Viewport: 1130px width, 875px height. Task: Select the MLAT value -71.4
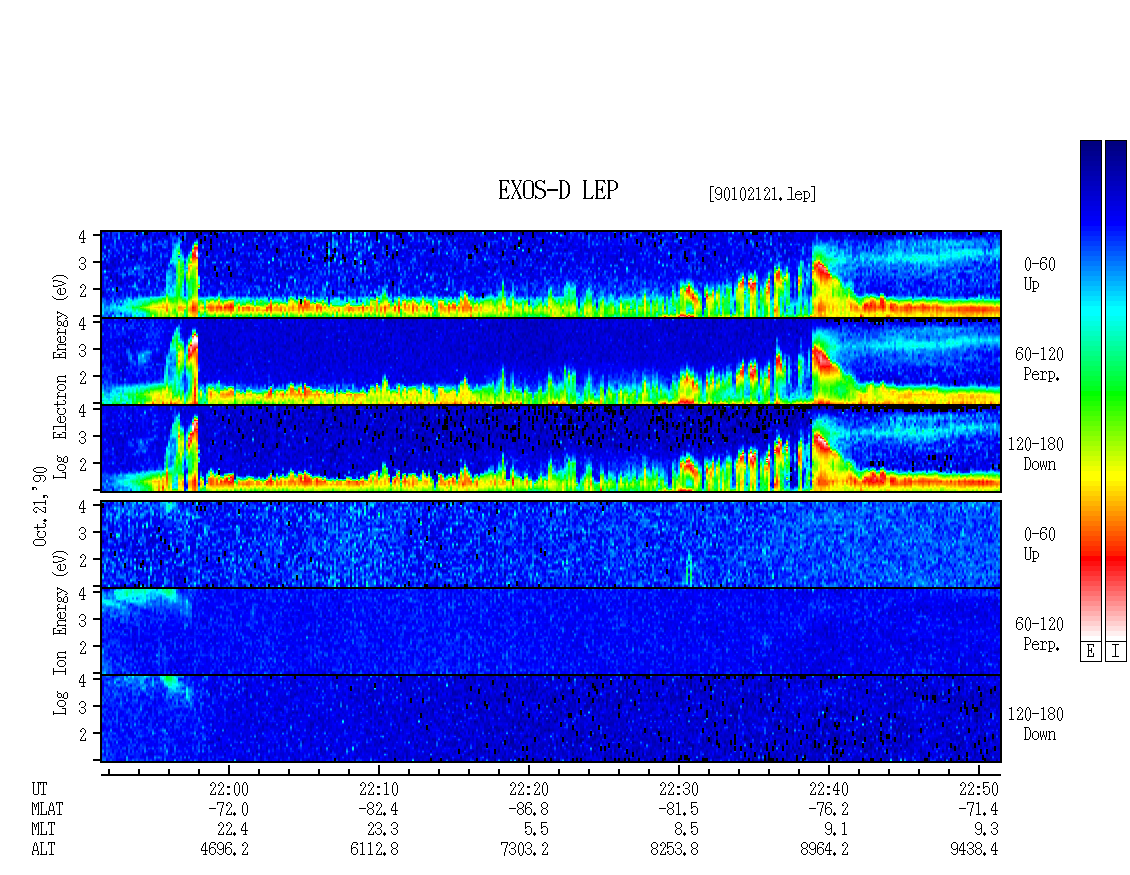[x=978, y=809]
